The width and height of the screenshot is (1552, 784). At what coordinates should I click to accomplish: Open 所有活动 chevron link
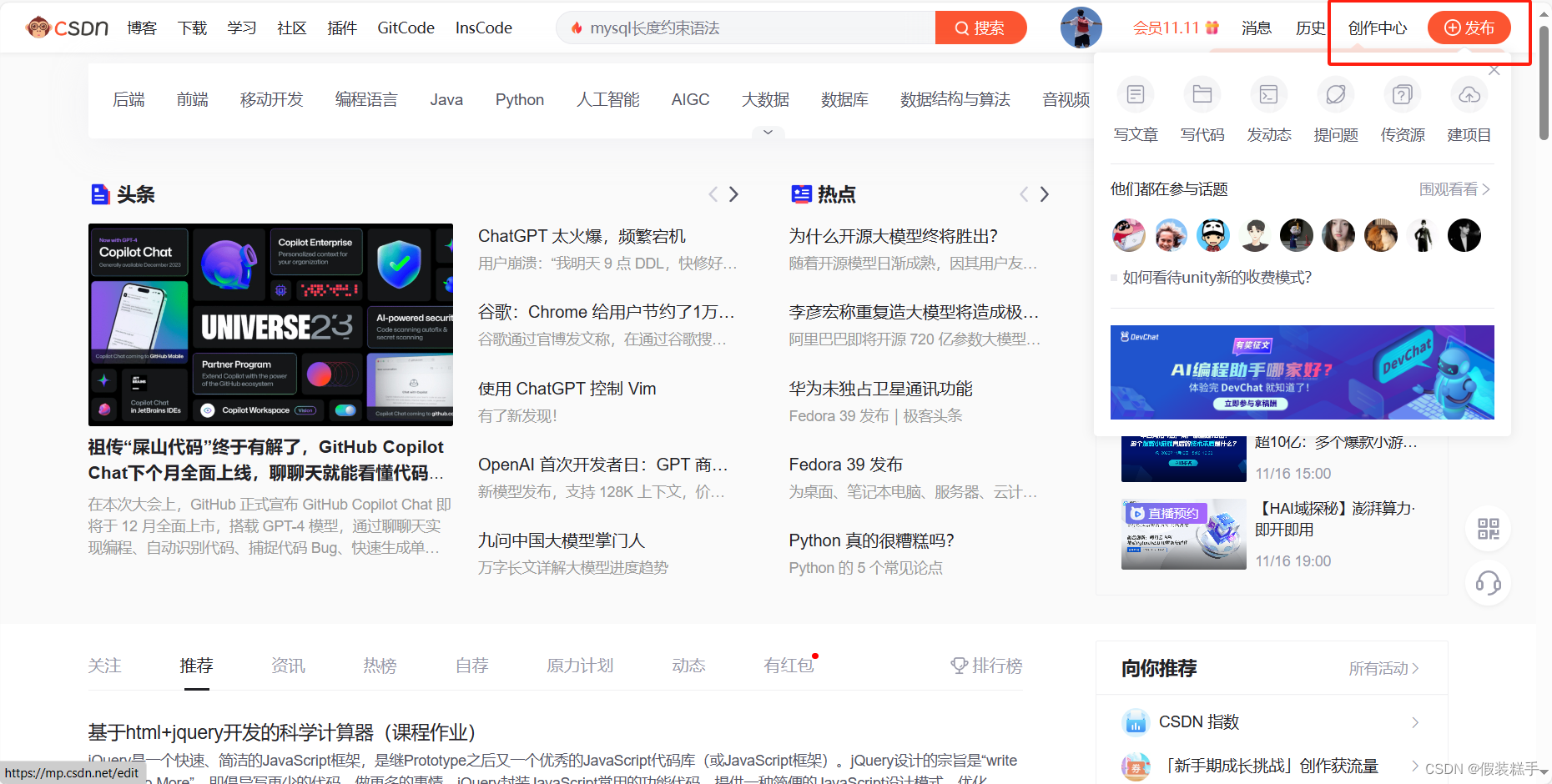tap(1384, 668)
